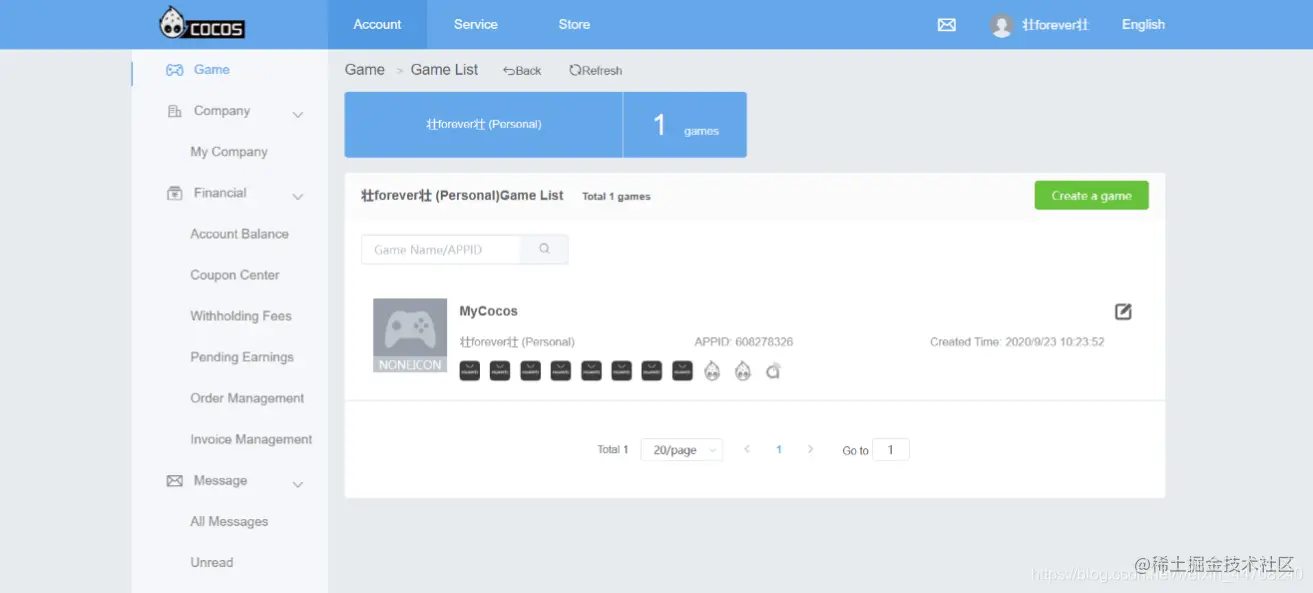Click the first Cocos flame service icon
1313x593 pixels.
[x=712, y=371]
